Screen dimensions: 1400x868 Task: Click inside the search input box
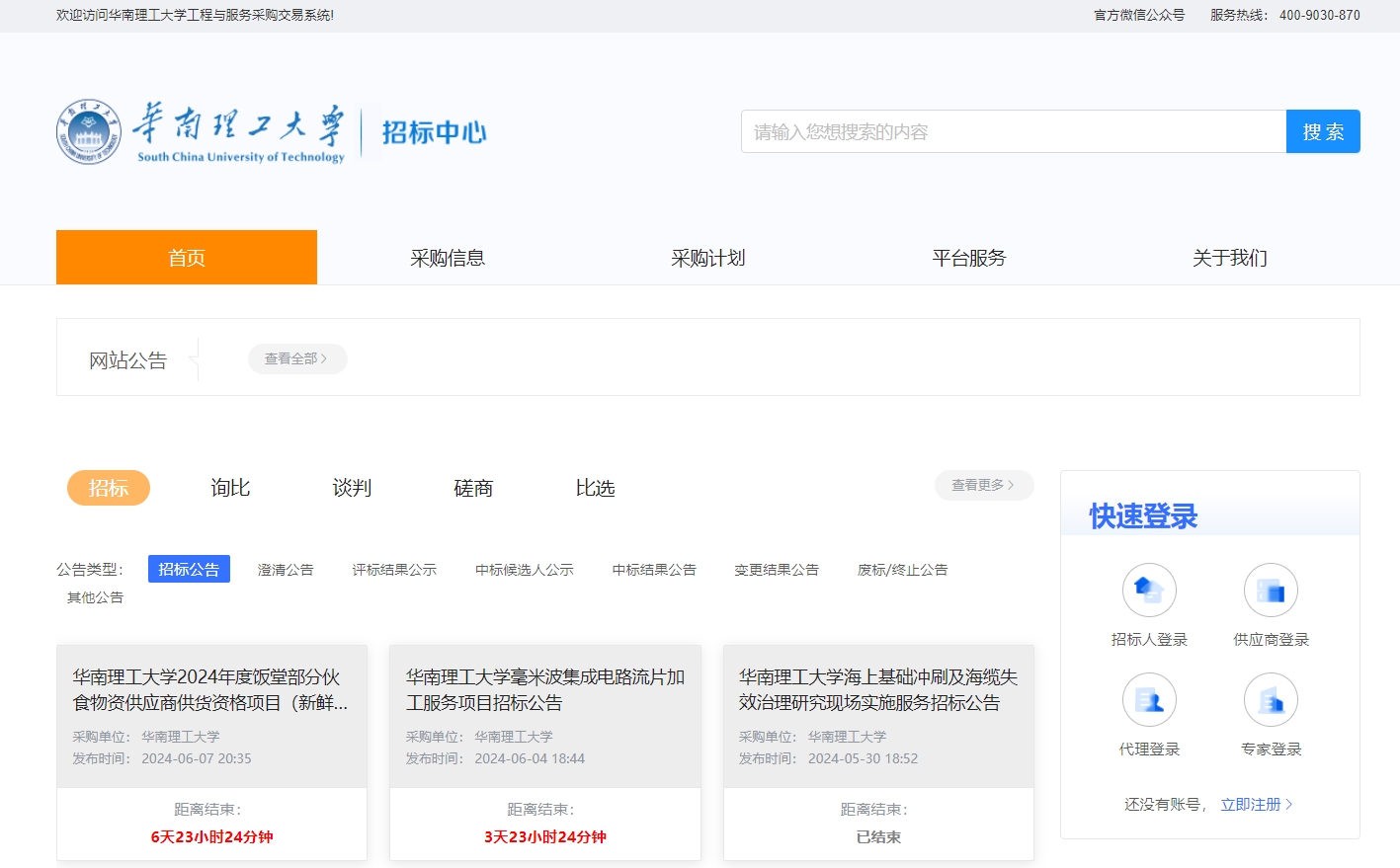(x=1008, y=130)
